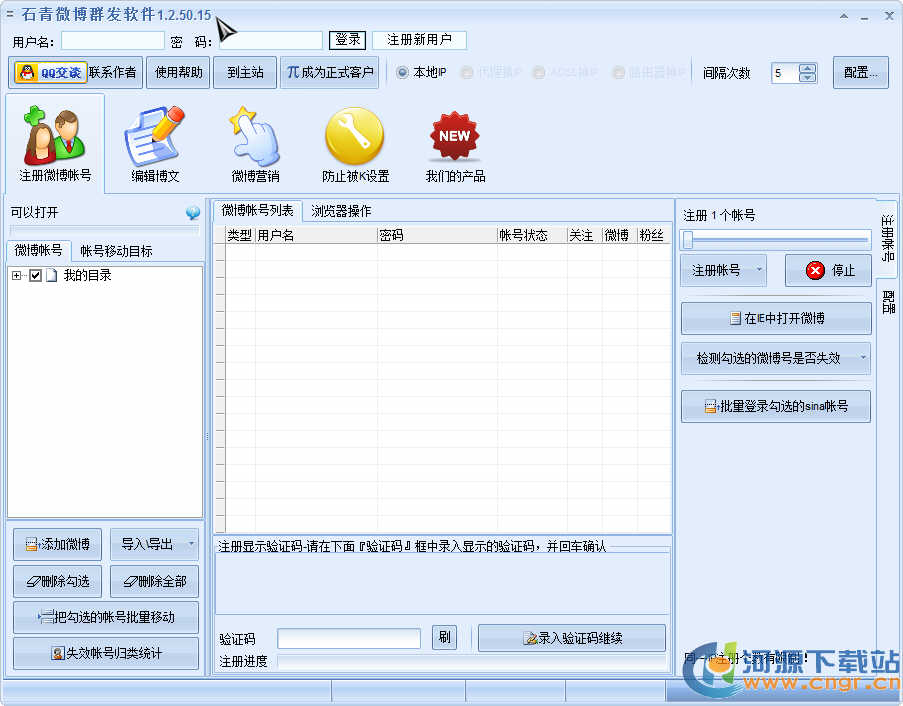The width and height of the screenshot is (903, 706).
Task: Open the 注册微博帐号 toolbar icon
Action: (x=55, y=144)
